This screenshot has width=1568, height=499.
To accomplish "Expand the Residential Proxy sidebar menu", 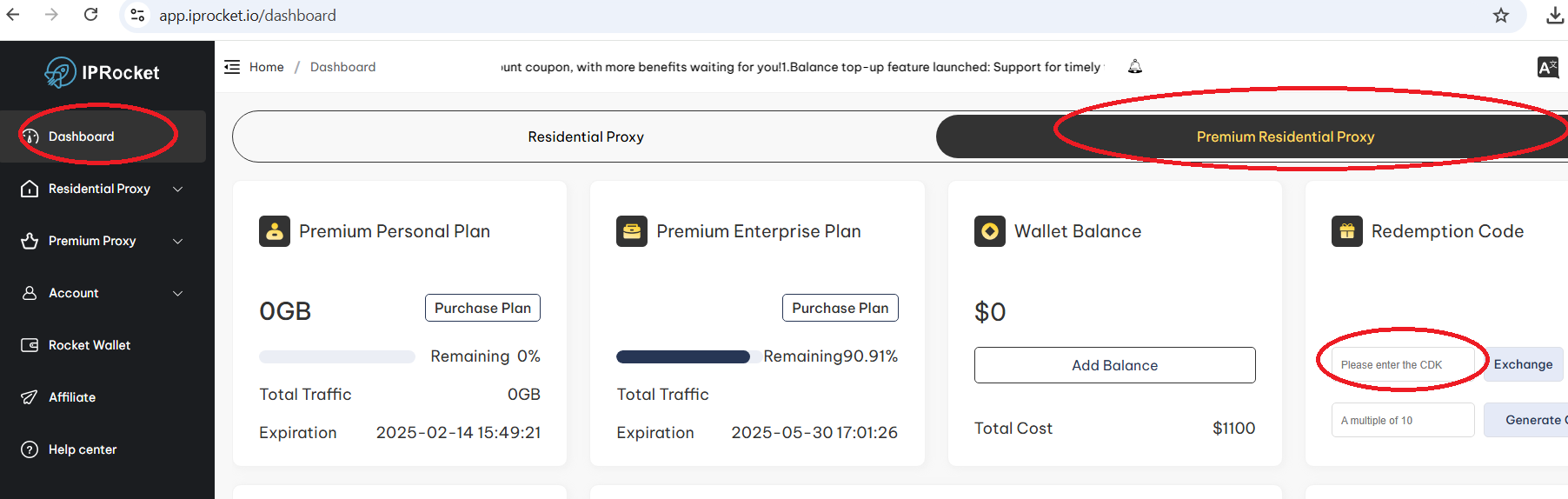I will click(x=177, y=189).
